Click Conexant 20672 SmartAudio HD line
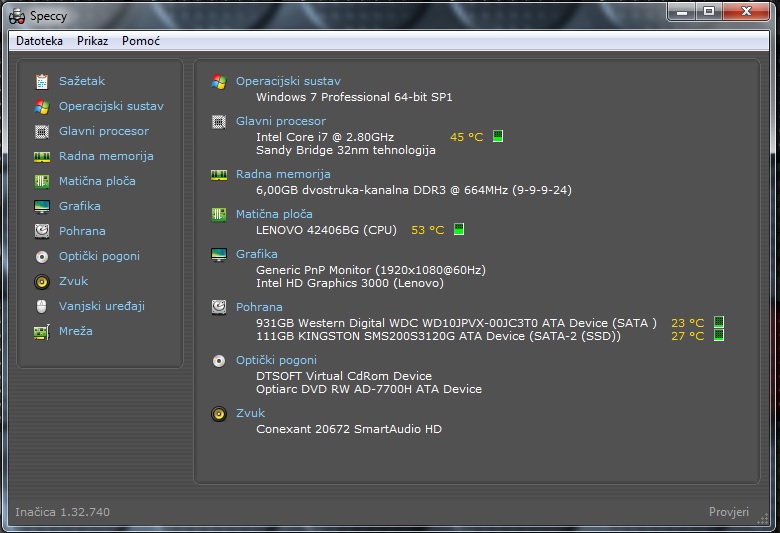 [x=349, y=429]
